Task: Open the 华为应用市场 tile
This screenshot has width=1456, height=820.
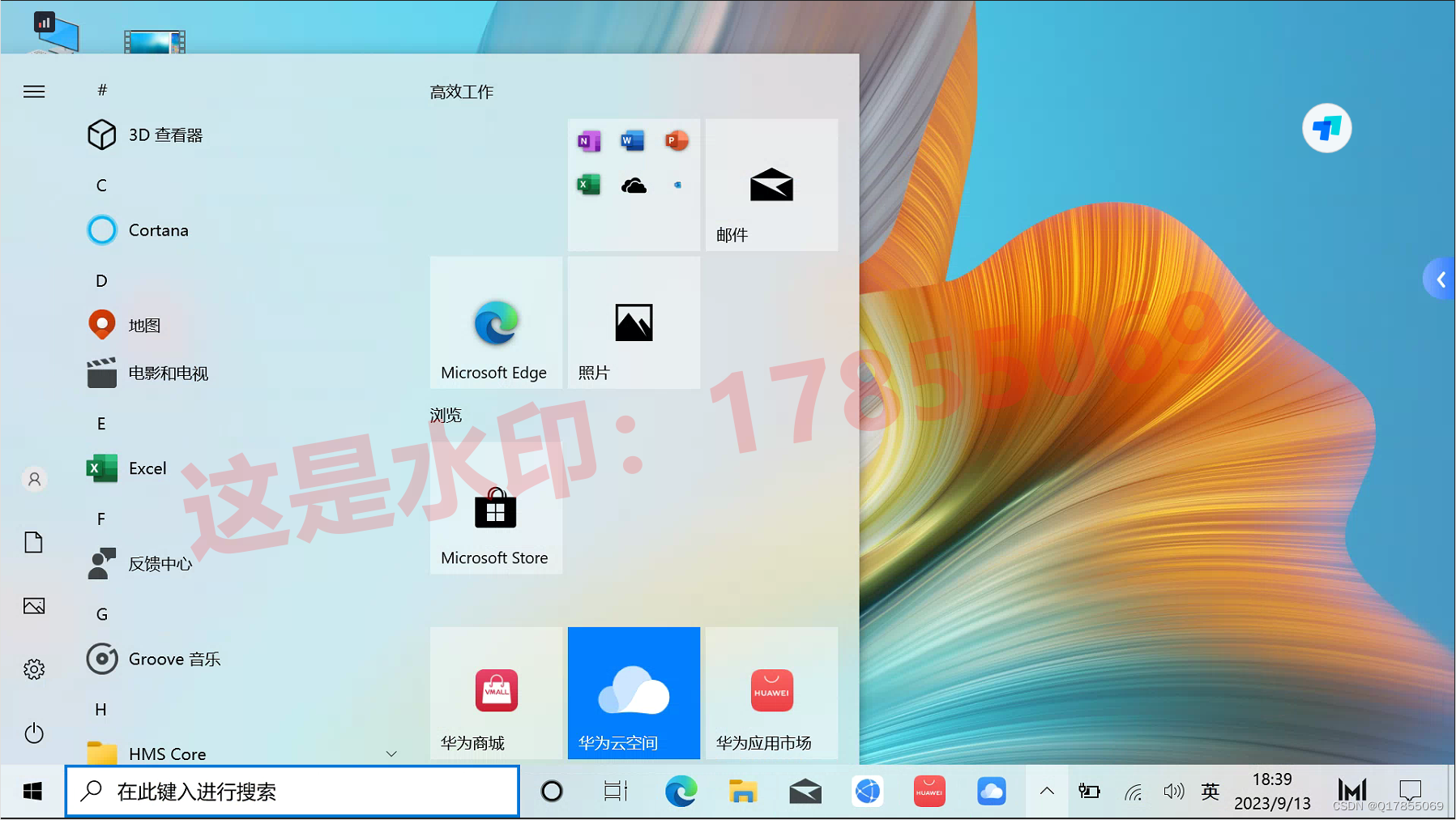Action: [x=771, y=693]
